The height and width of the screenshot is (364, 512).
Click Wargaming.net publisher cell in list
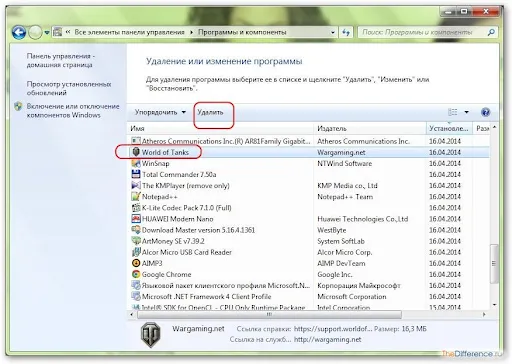click(341, 152)
